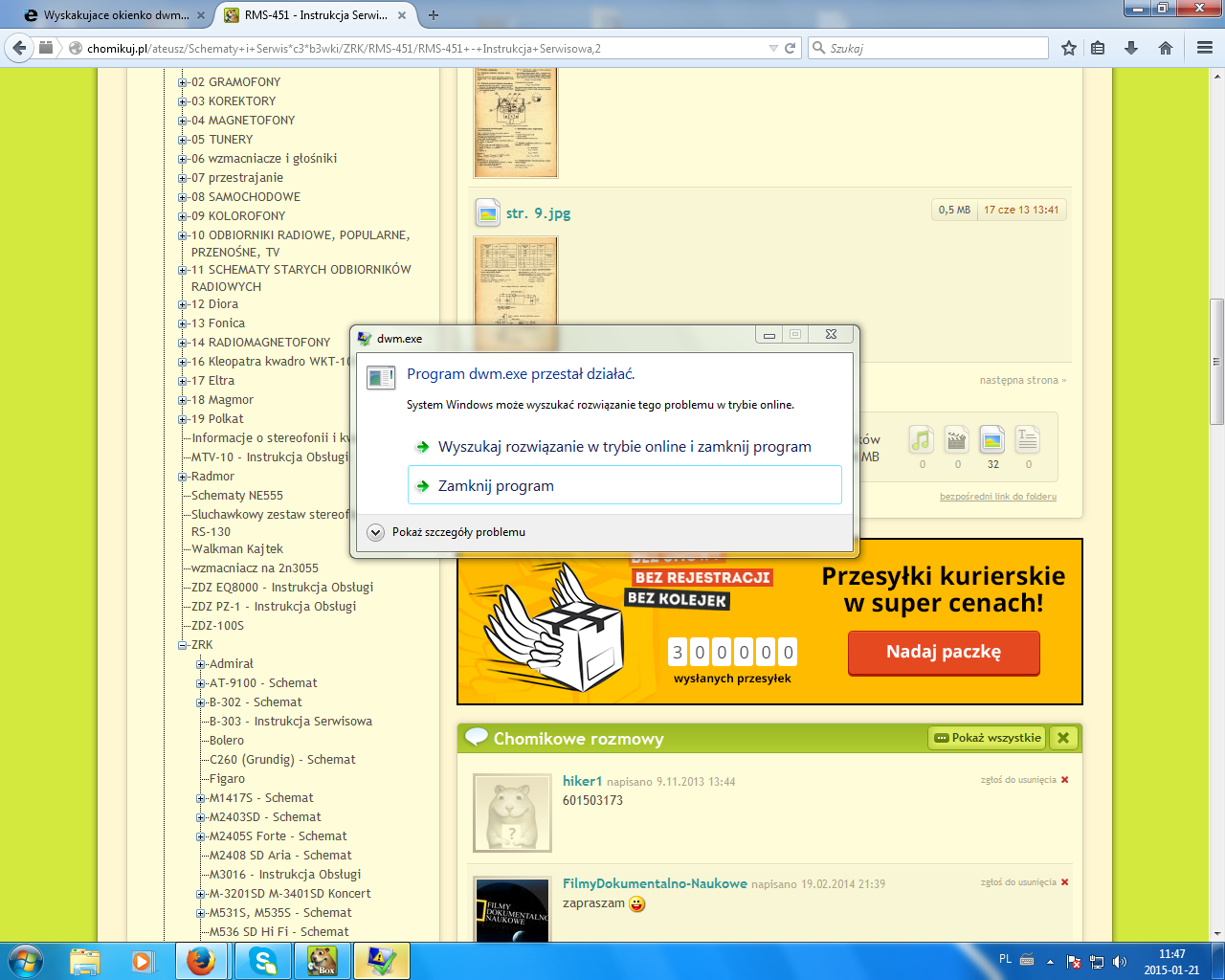The height and width of the screenshot is (980, 1225).
Task: Open Walkman Kajtek folder
Action: pyautogui.click(x=237, y=549)
